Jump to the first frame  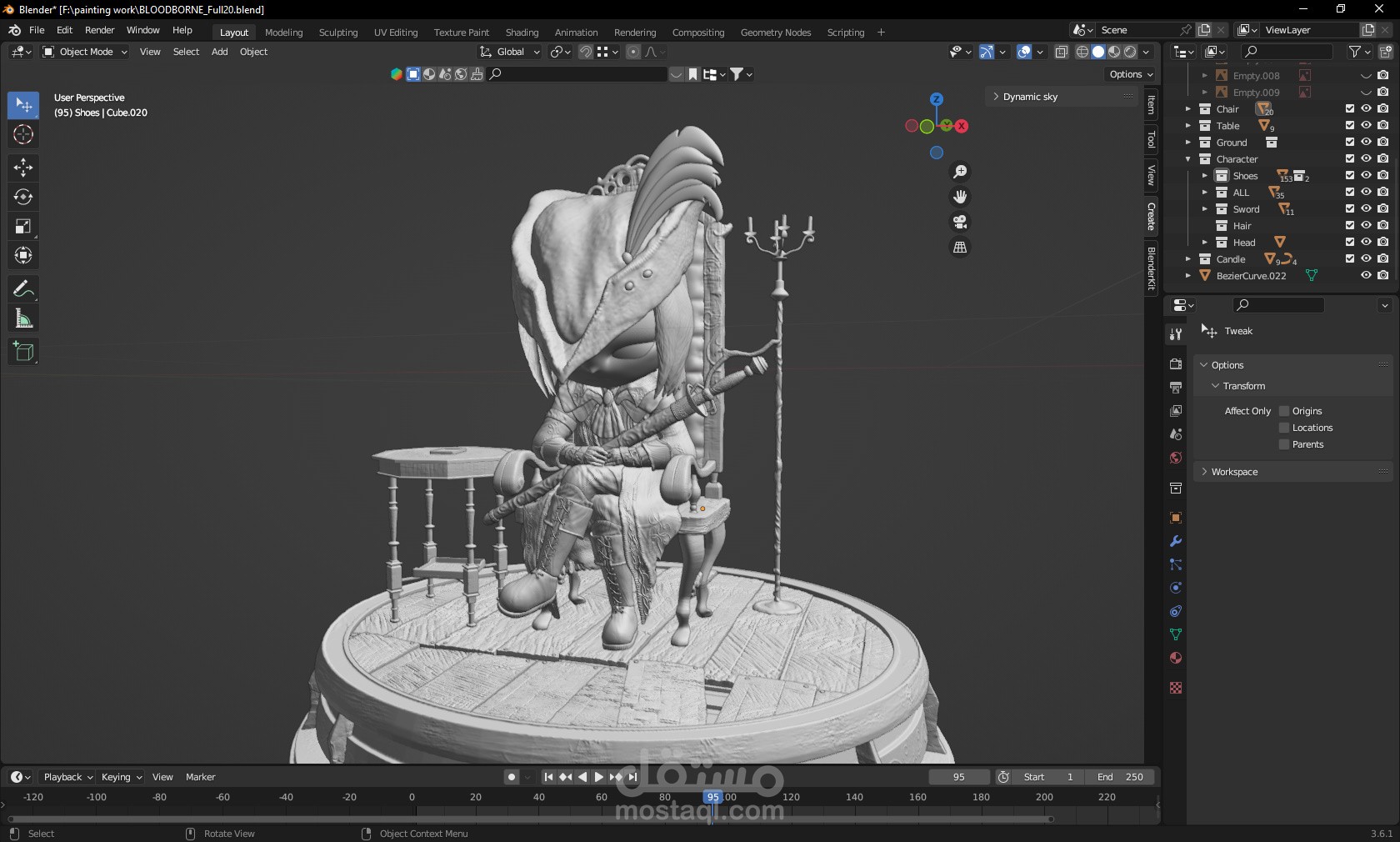[x=548, y=777]
